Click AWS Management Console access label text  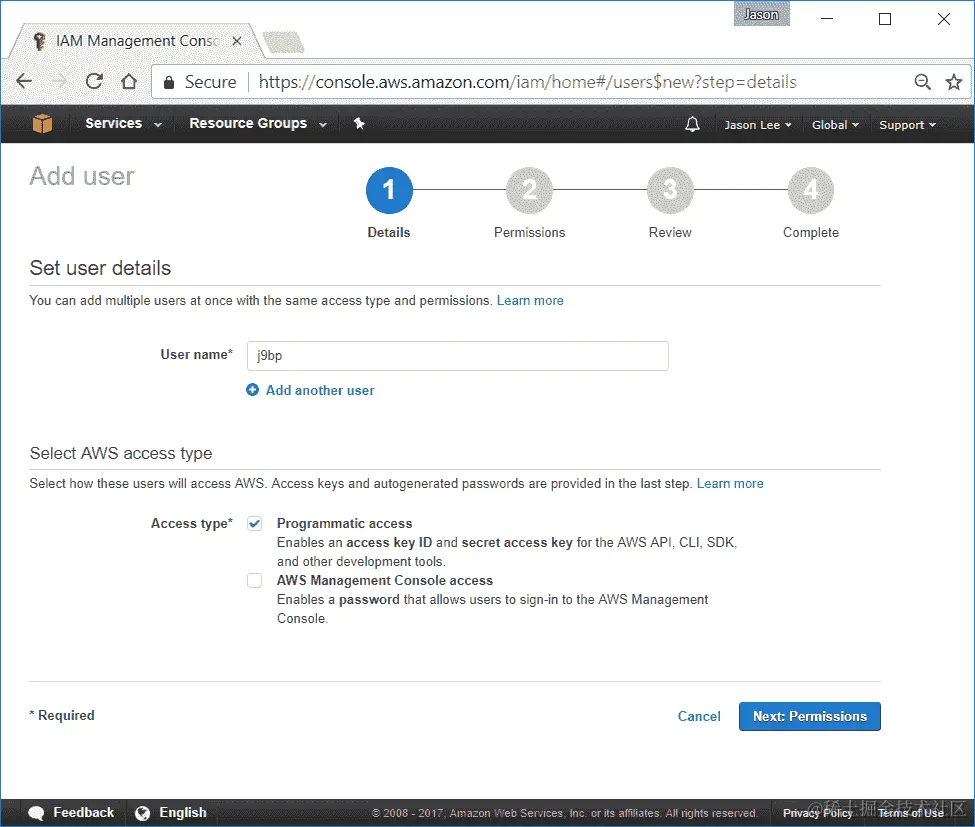pyautogui.click(x=385, y=580)
